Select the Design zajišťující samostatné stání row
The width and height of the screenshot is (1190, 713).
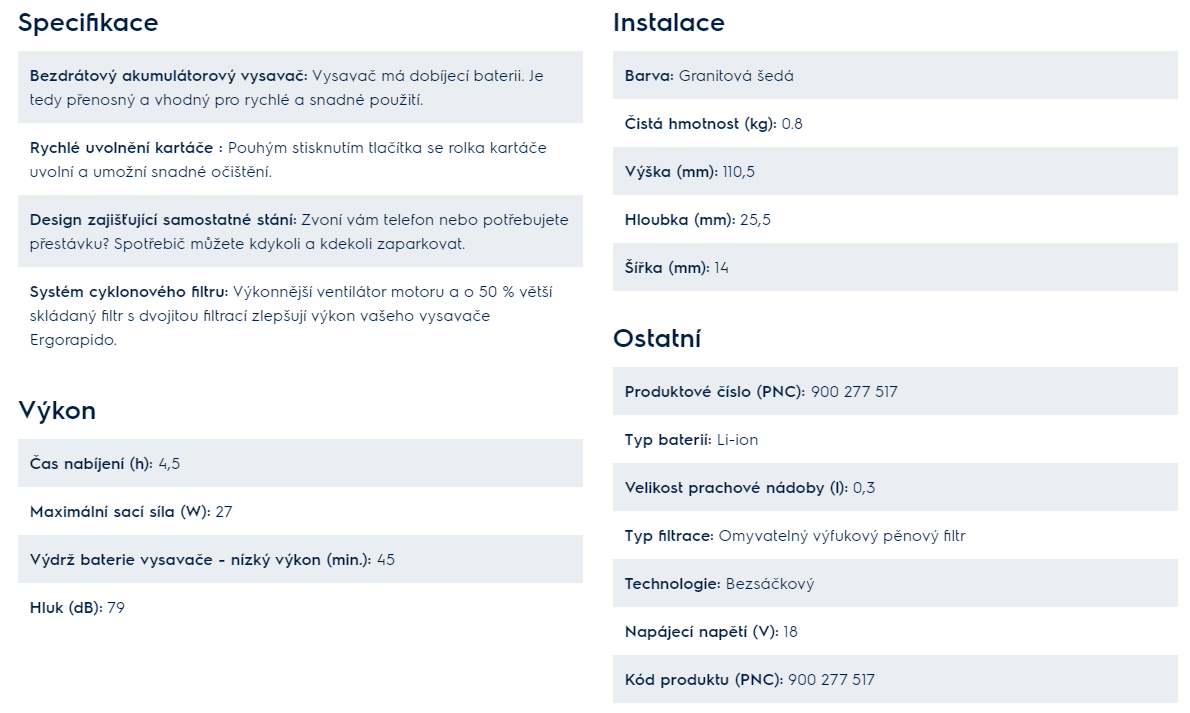[x=301, y=231]
